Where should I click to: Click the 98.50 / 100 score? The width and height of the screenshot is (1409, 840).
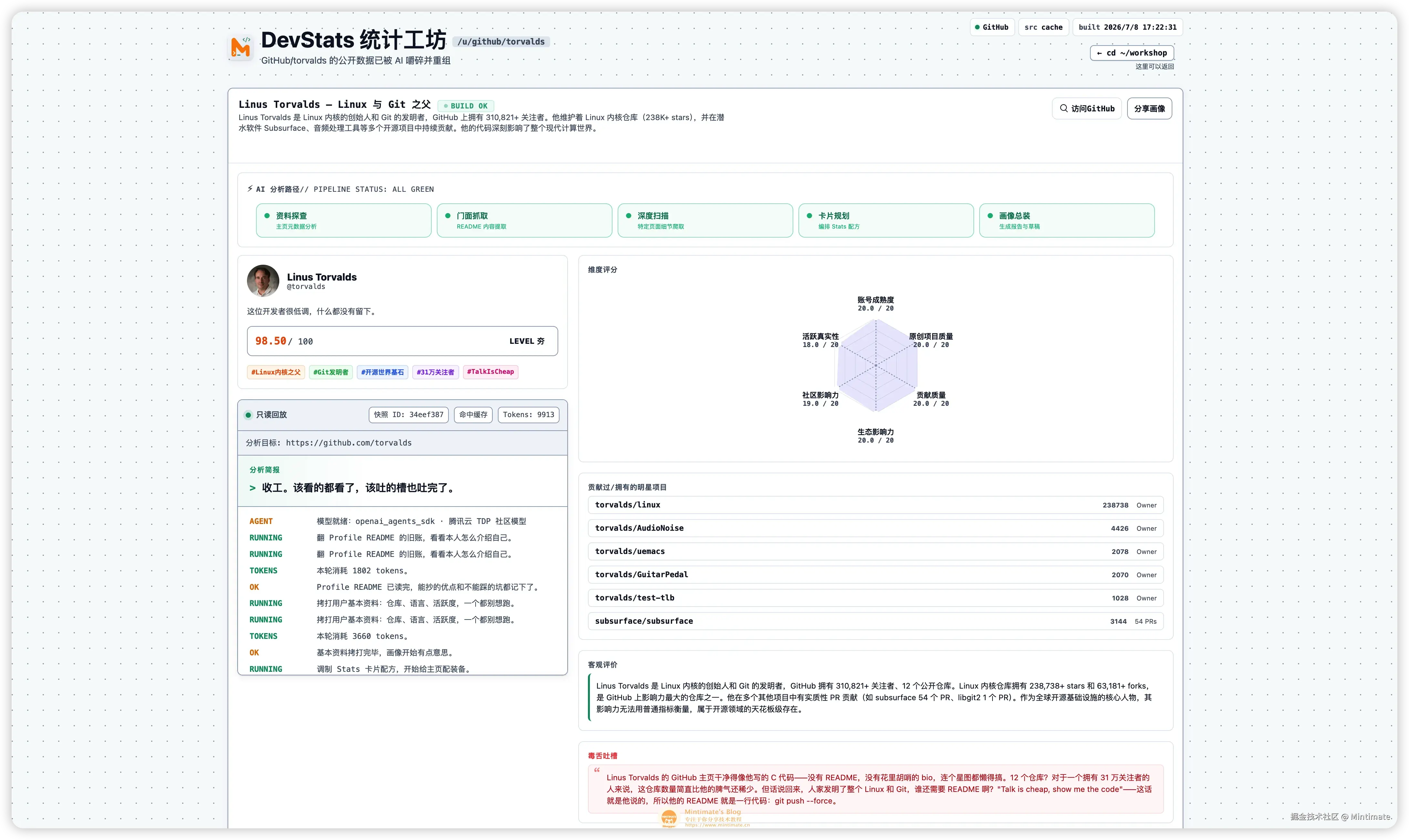[x=283, y=341]
